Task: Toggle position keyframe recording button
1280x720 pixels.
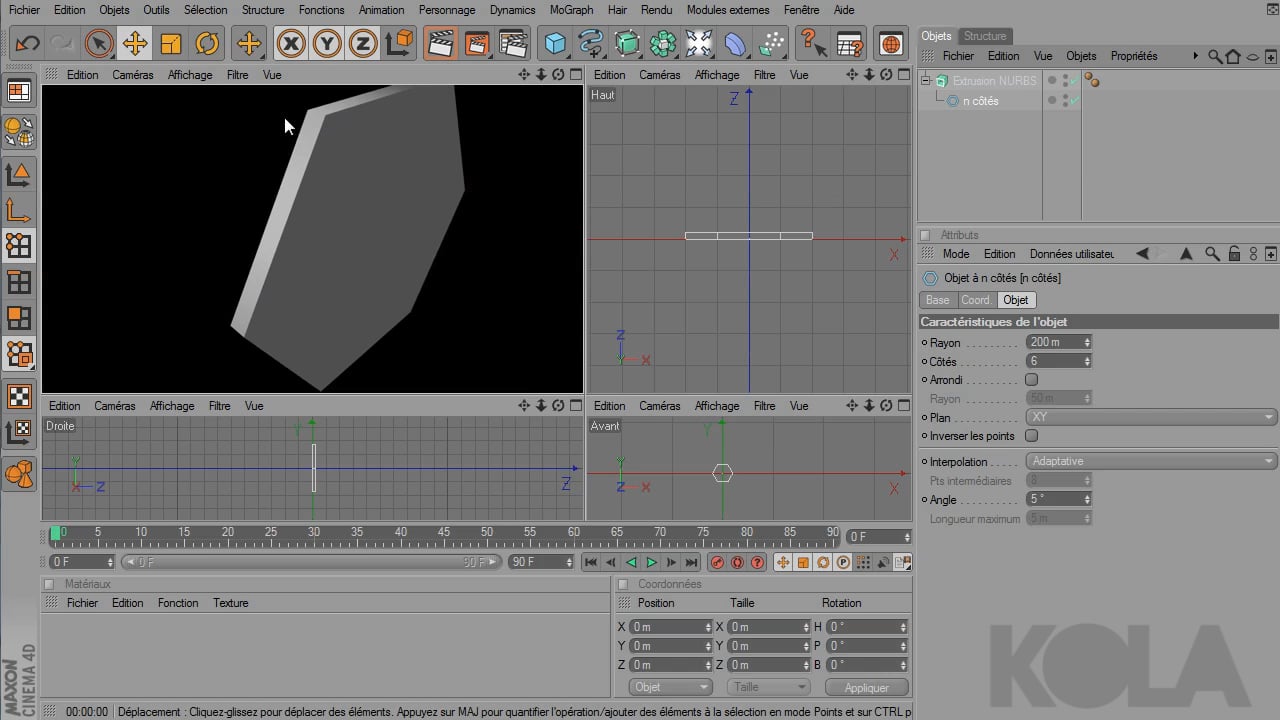Action: [783, 562]
